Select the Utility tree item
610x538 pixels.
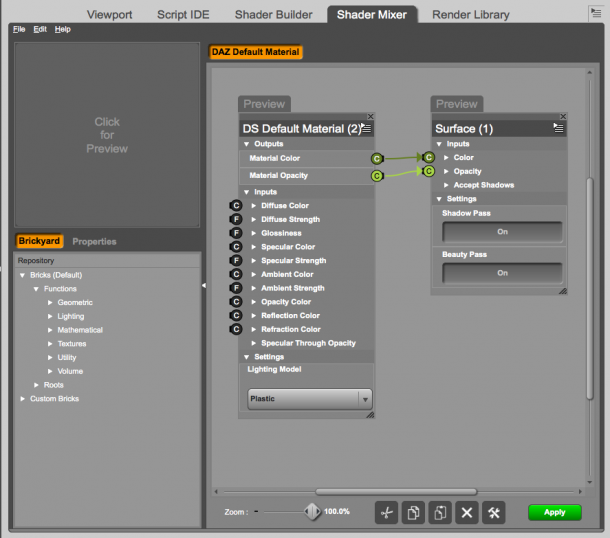[x=67, y=357]
